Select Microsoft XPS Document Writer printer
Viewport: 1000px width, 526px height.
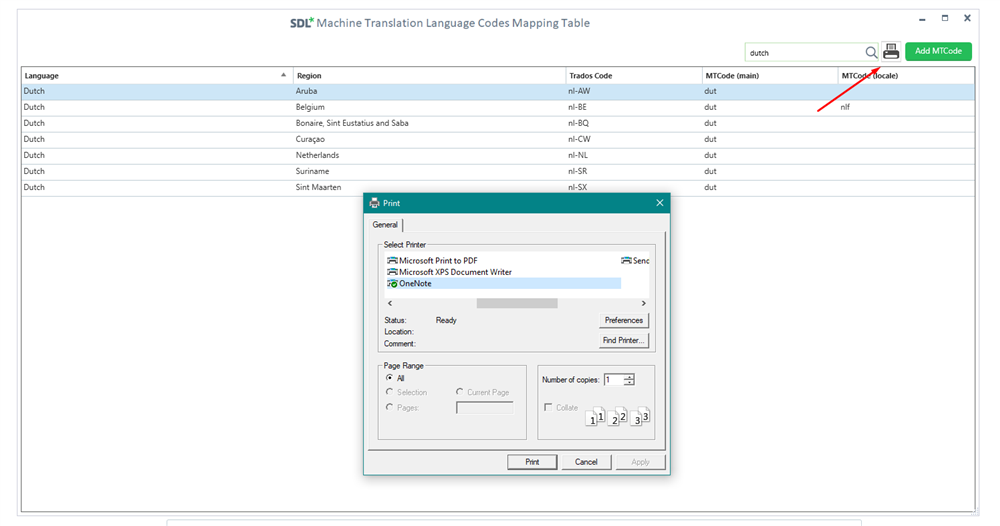pyautogui.click(x=450, y=272)
